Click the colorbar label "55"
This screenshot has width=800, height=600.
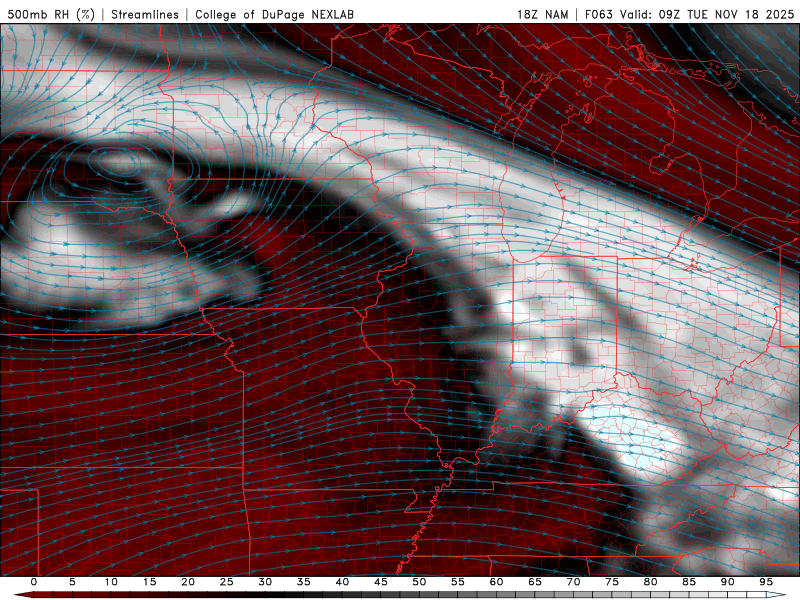[458, 582]
